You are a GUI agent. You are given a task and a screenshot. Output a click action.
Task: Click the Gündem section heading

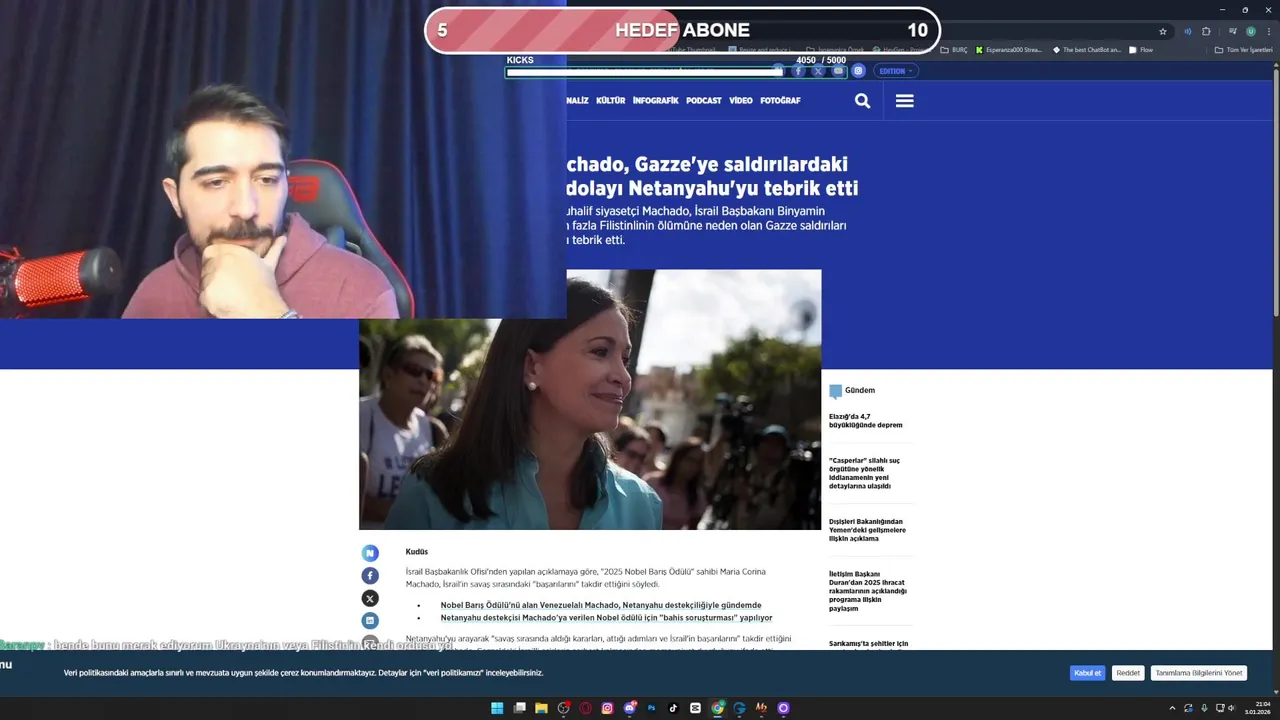(859, 390)
